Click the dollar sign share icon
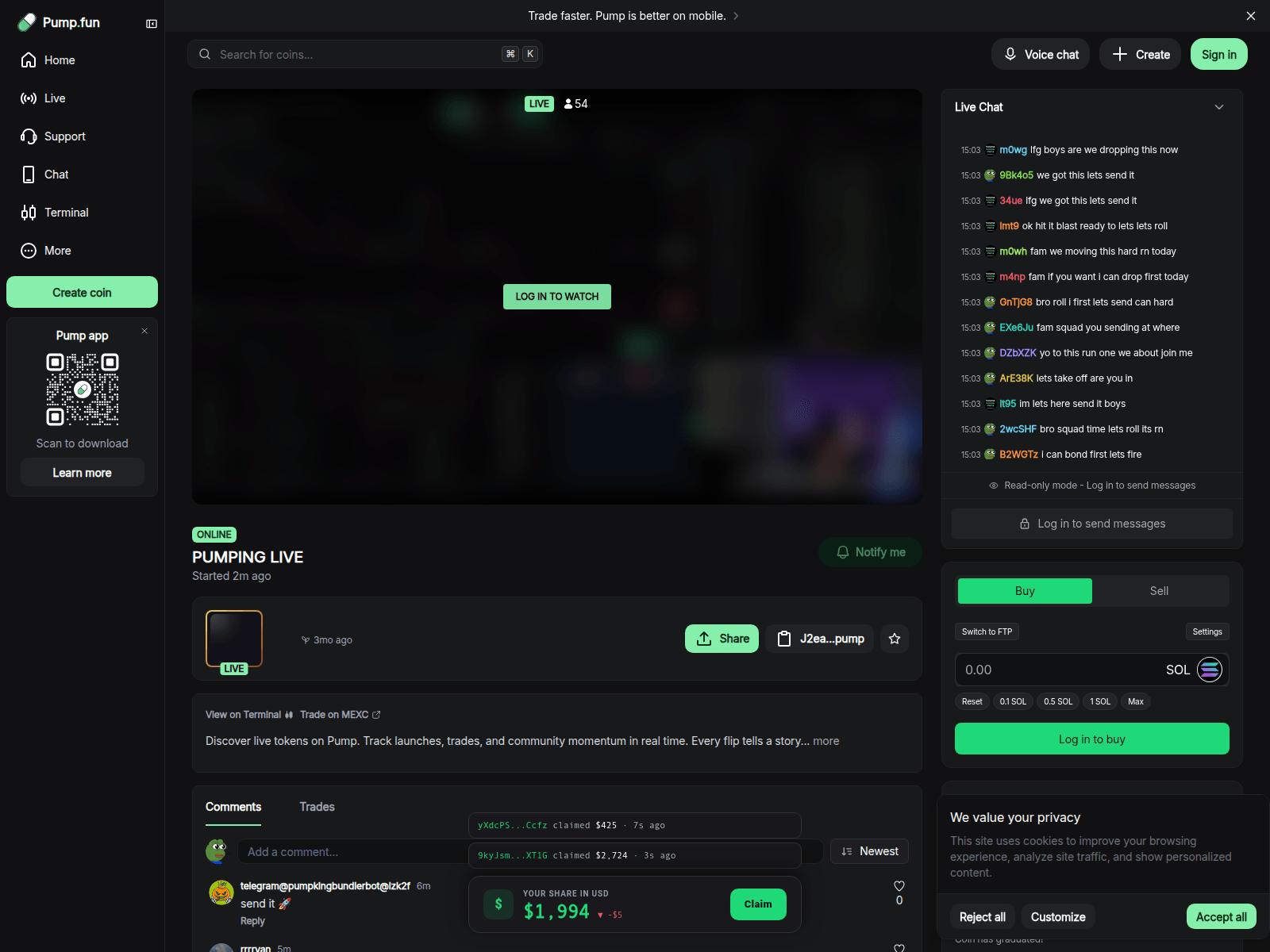 pyautogui.click(x=498, y=904)
